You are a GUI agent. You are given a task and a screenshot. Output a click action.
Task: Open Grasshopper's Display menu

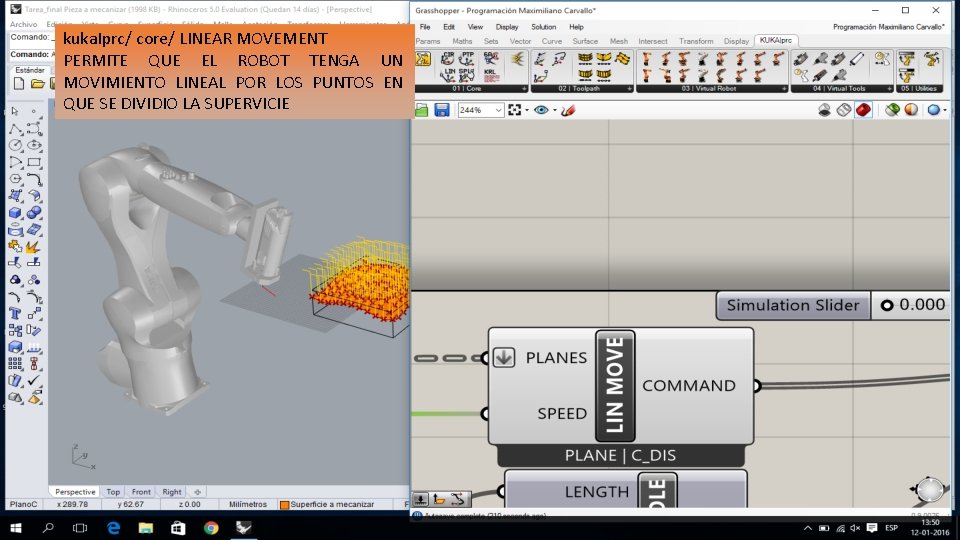point(506,27)
